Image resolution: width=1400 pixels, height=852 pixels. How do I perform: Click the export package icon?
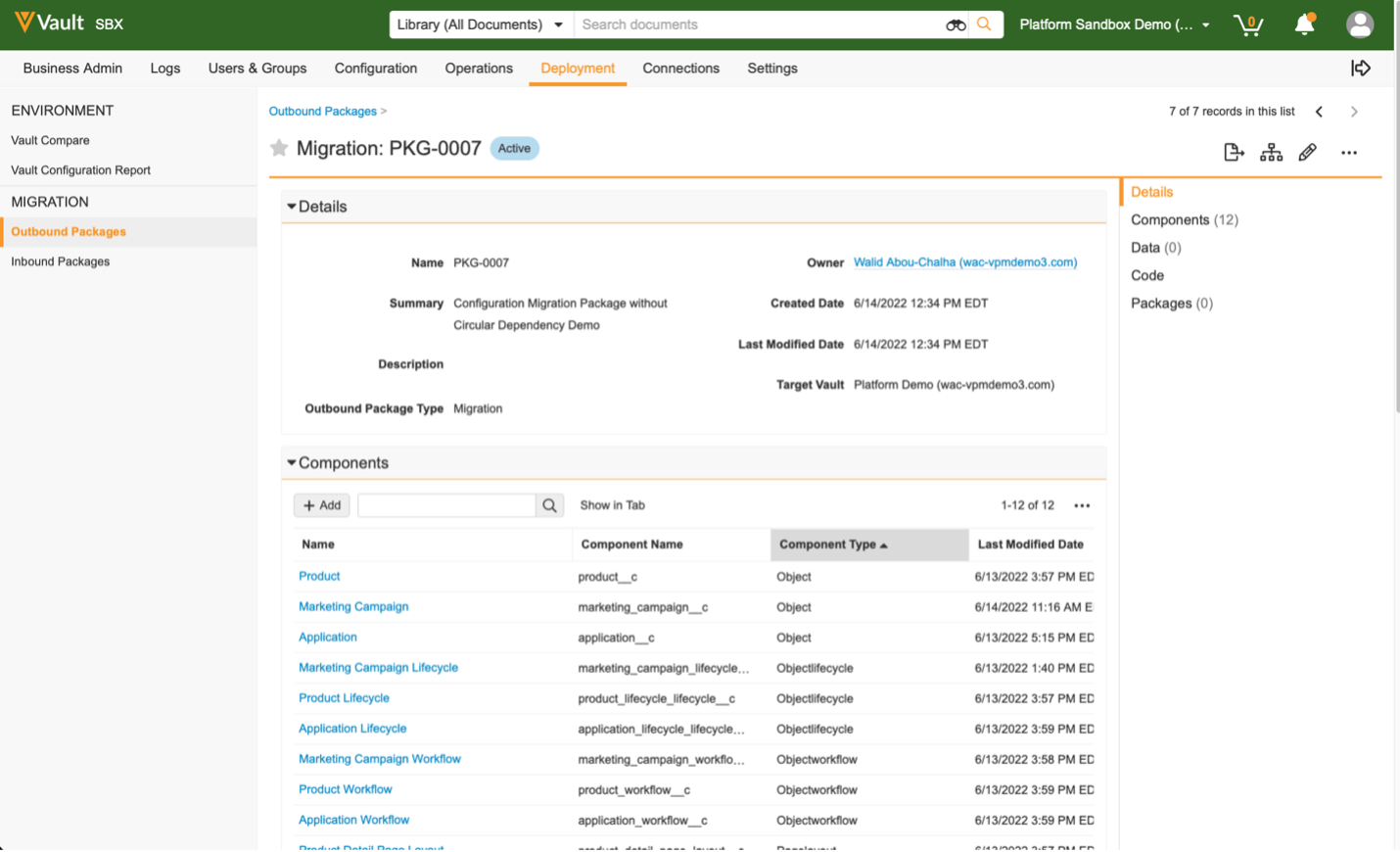1234,153
